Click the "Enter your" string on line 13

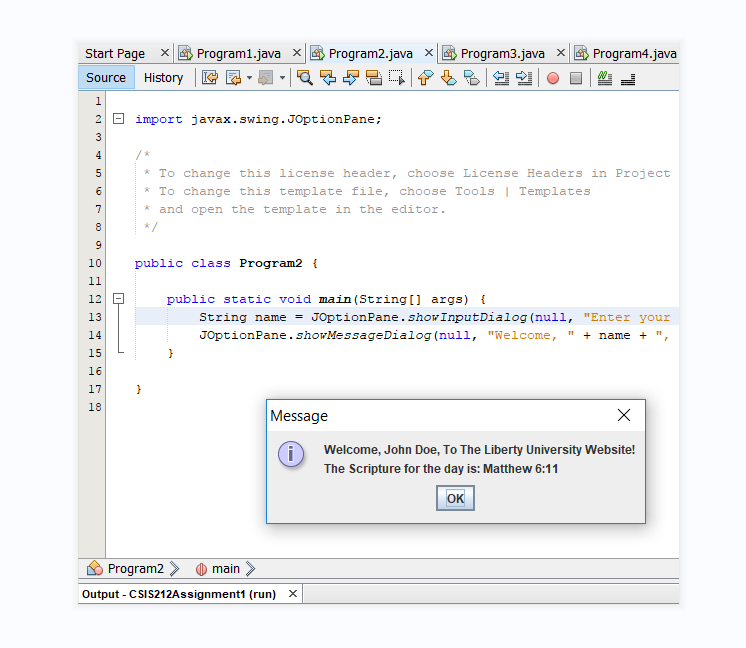point(627,317)
